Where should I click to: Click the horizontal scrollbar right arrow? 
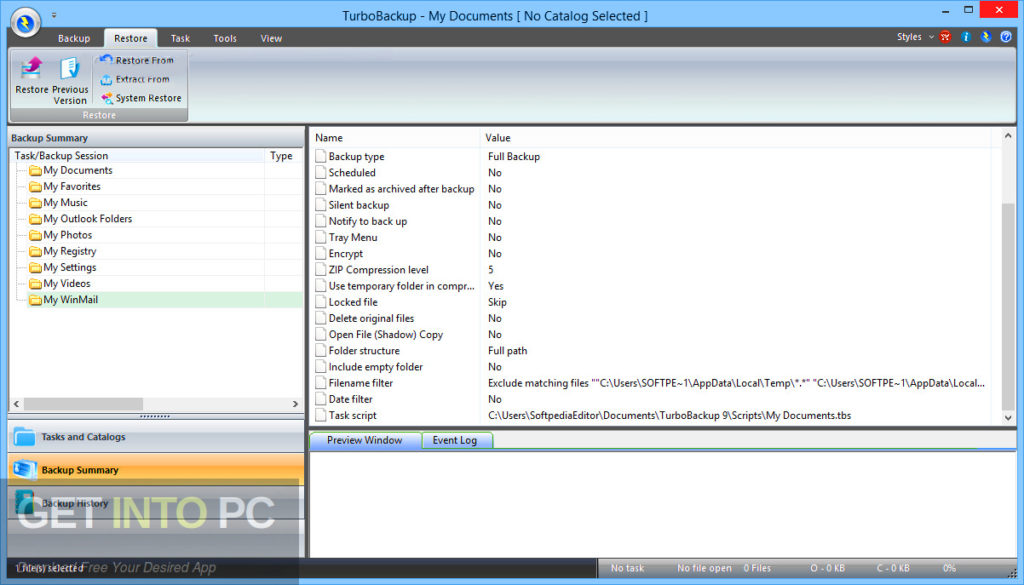click(295, 403)
